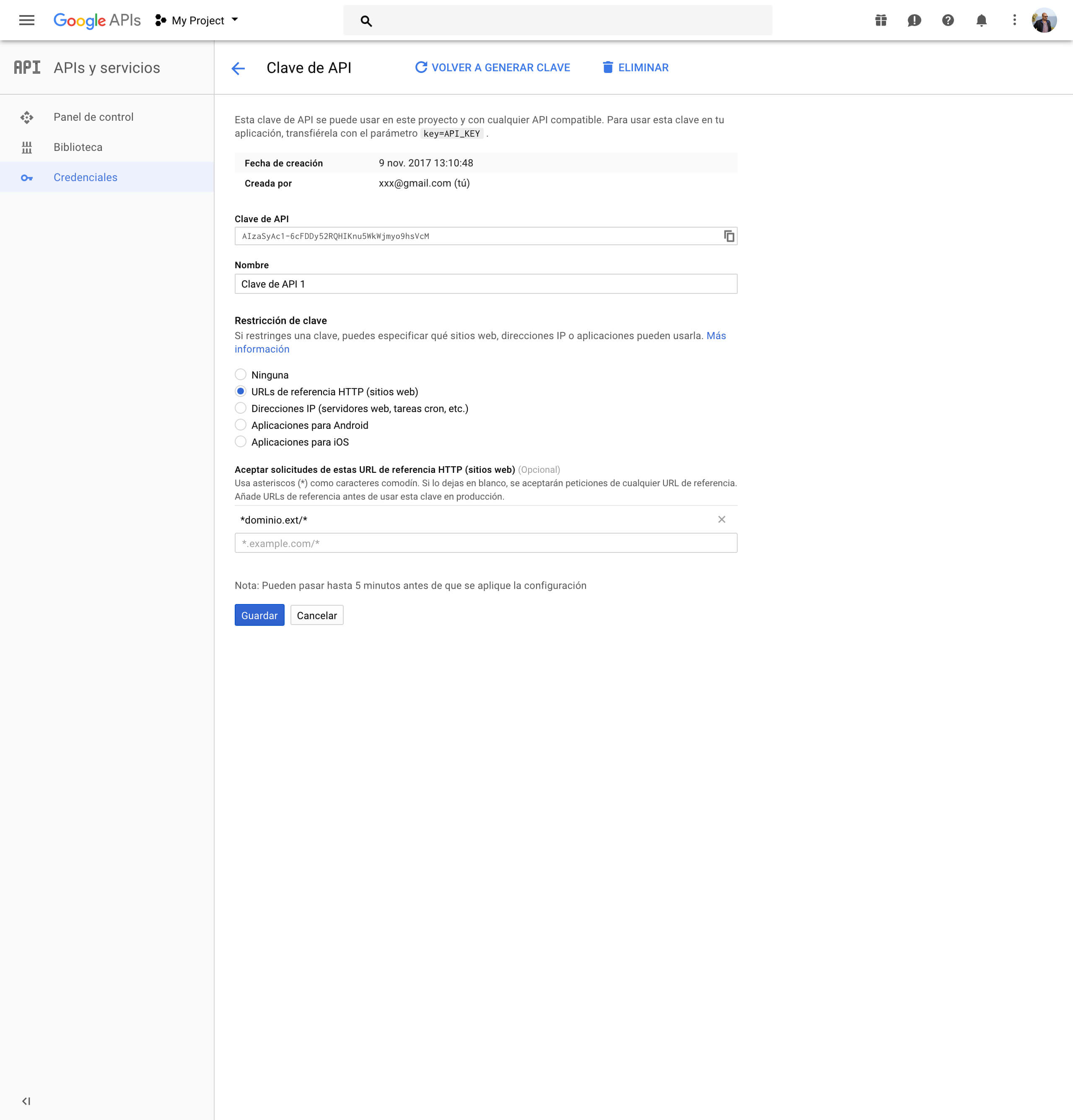Go back with the blue arrow

[x=238, y=69]
